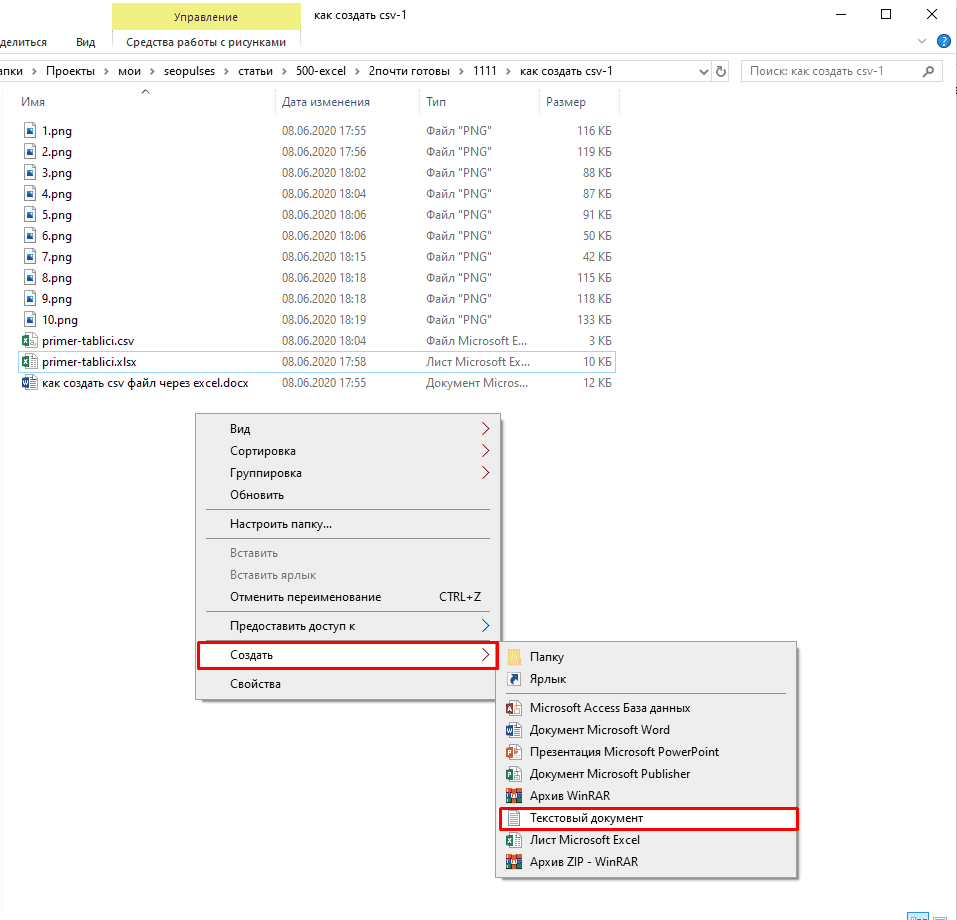This screenshot has height=920, width=957.
Task: Click the folder icon next to Папку
Action: 514,657
